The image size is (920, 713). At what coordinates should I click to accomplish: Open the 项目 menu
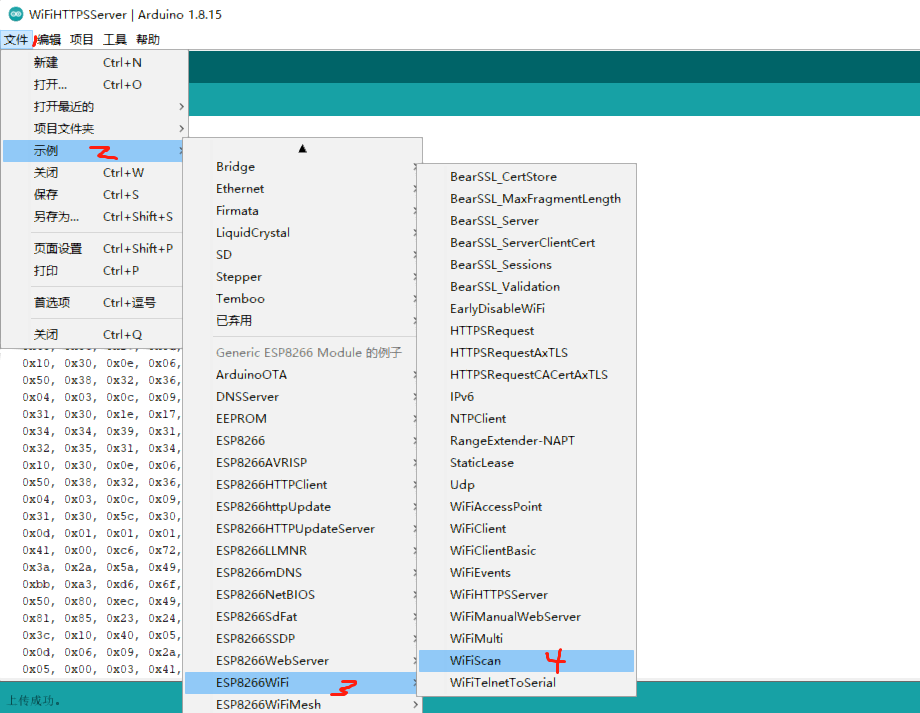coord(82,39)
